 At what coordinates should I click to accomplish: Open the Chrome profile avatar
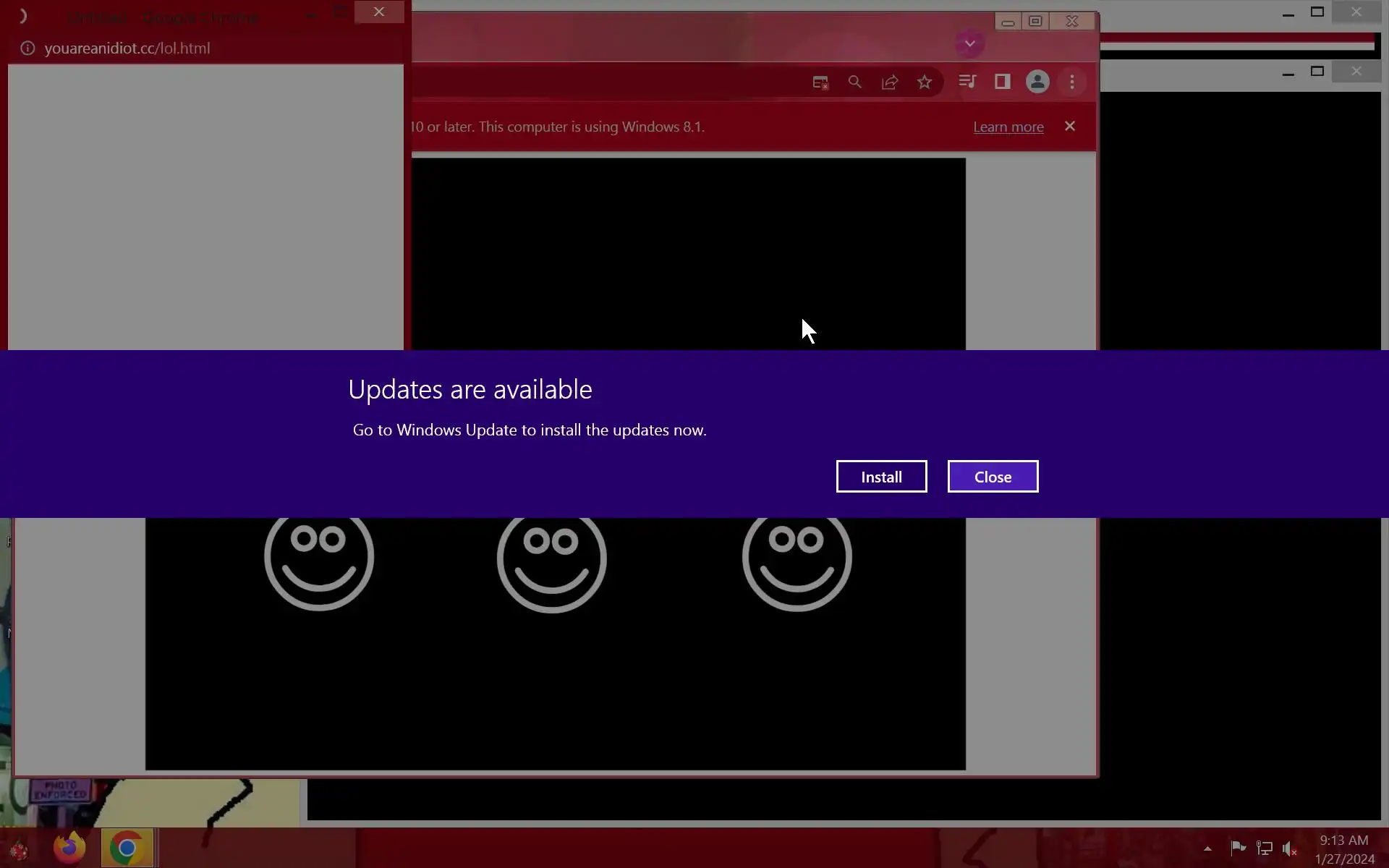(1037, 82)
